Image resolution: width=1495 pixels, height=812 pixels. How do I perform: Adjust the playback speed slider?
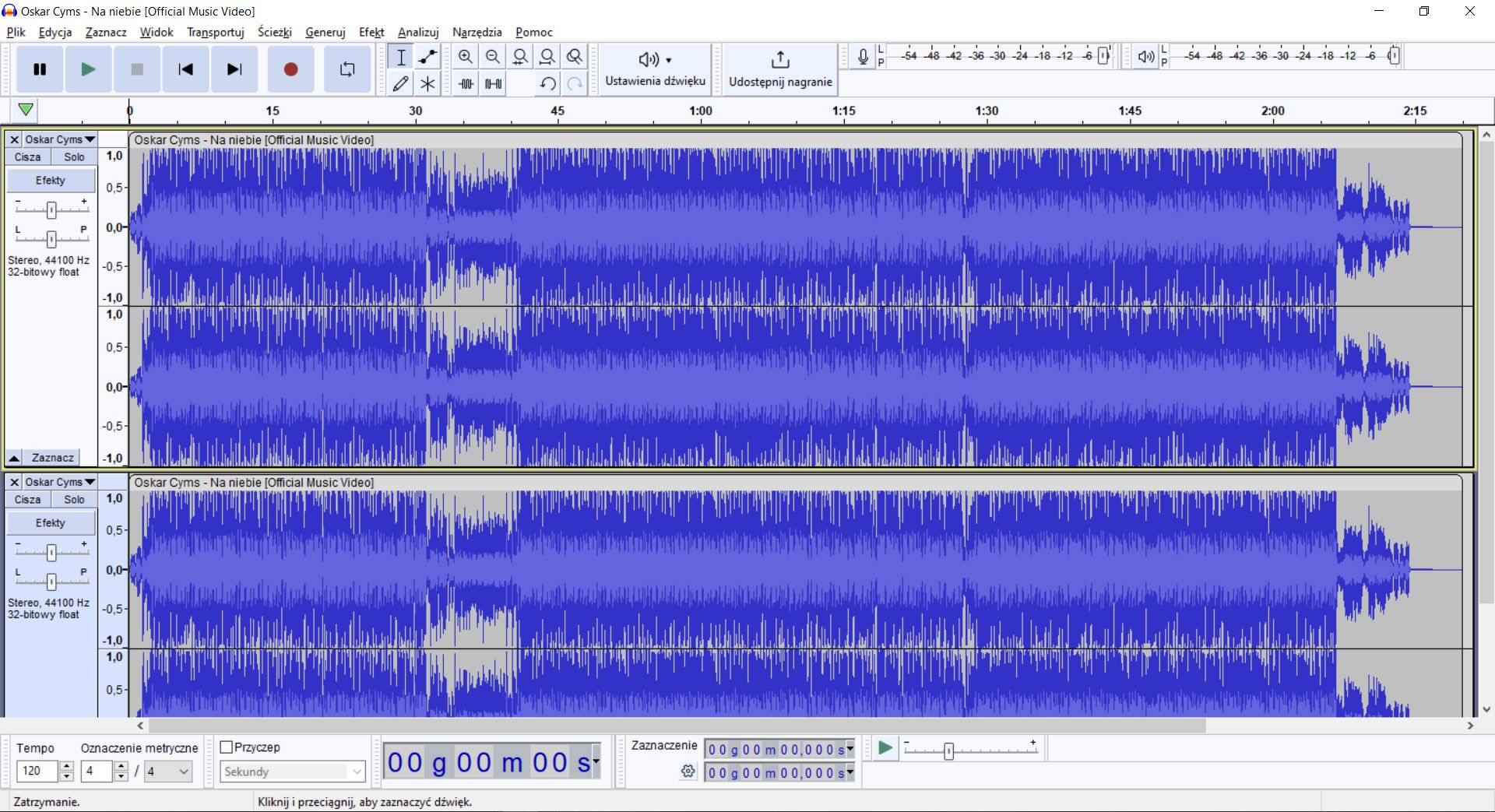tap(948, 750)
